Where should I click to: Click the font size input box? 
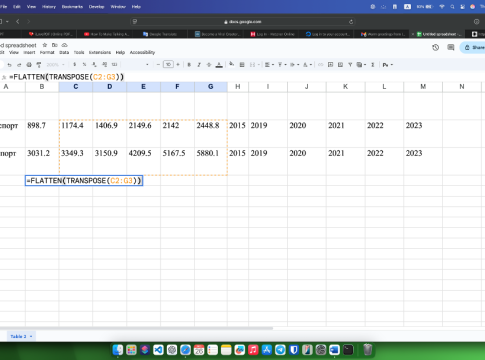pos(168,64)
